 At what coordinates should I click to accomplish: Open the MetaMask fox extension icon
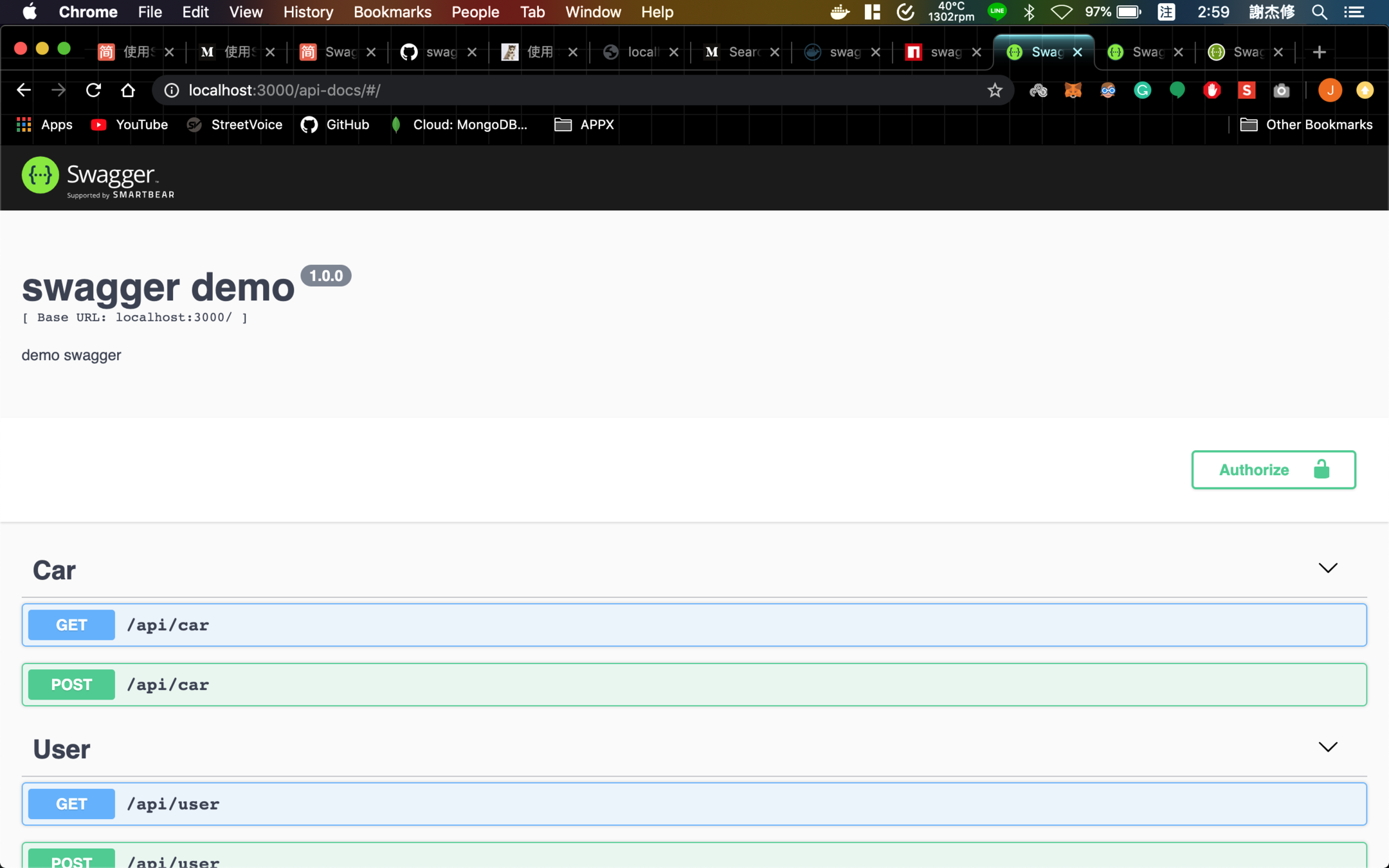[1073, 91]
